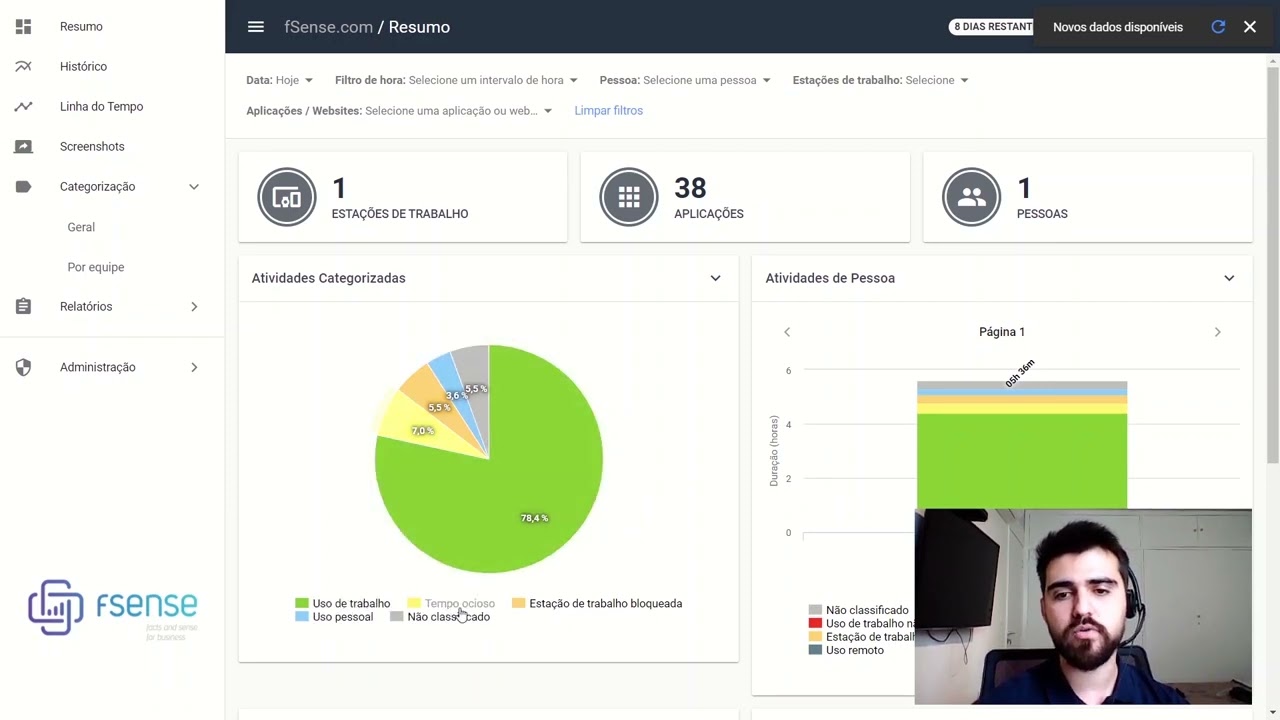Collapse the Atividades Categorizadas panel

tap(715, 278)
